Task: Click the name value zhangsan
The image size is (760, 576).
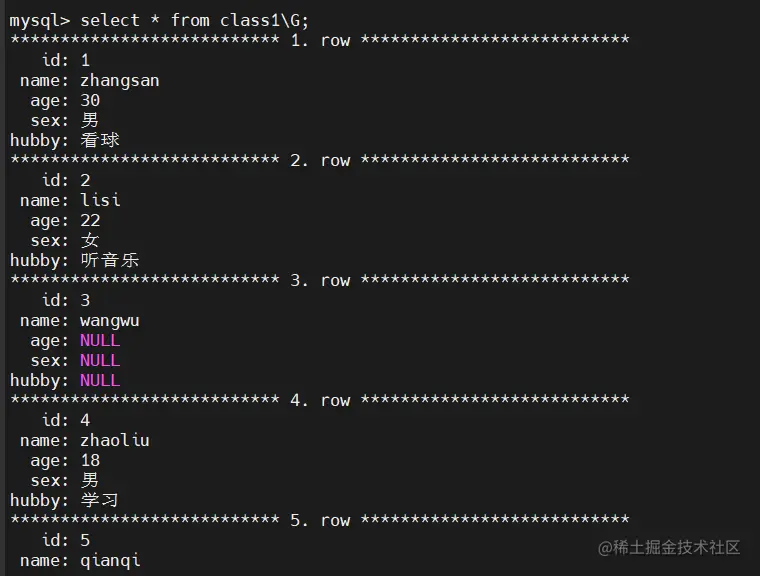Action: tap(119, 80)
